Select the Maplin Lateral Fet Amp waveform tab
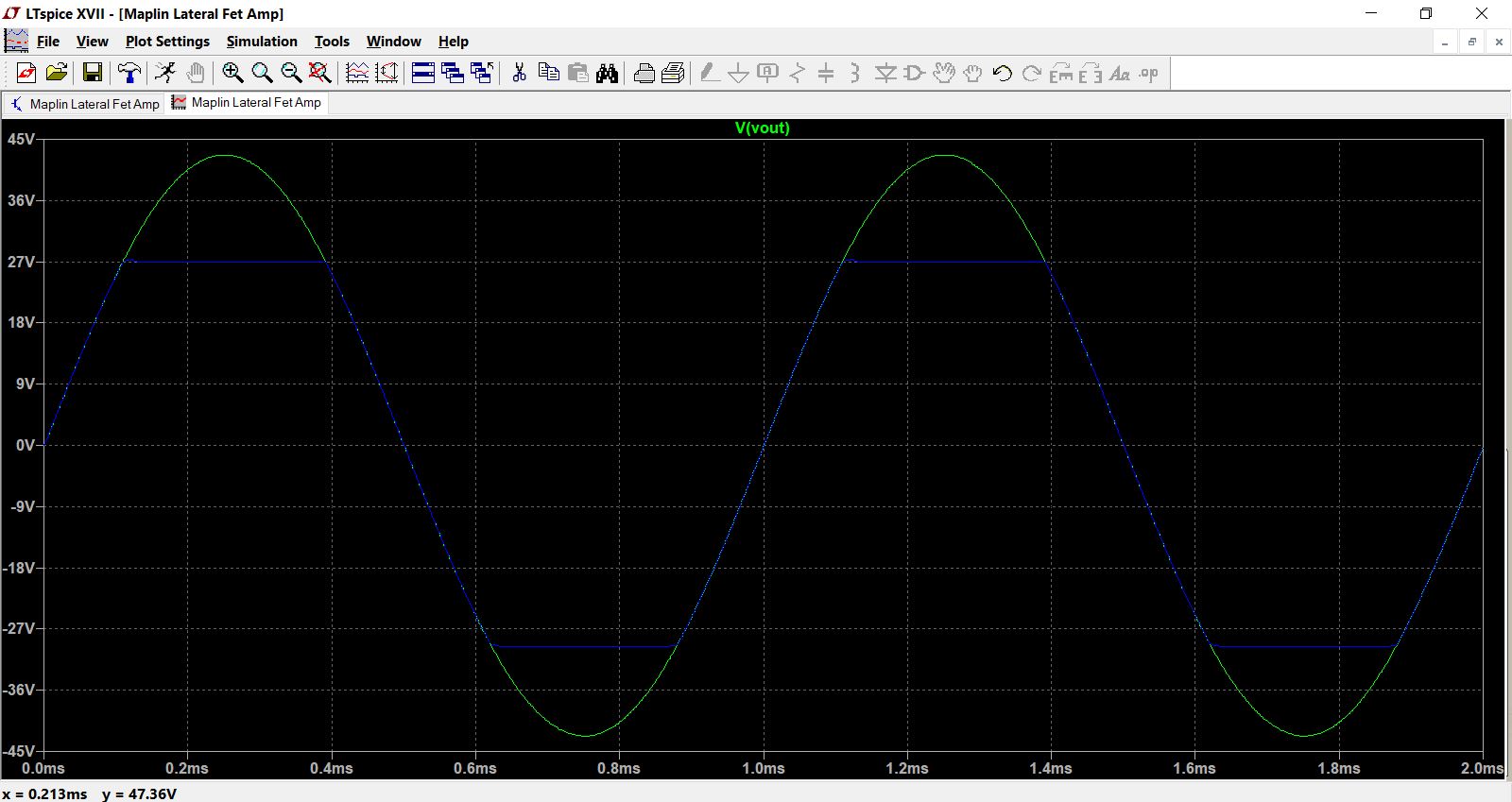This screenshot has width=1512, height=802. tap(247, 103)
